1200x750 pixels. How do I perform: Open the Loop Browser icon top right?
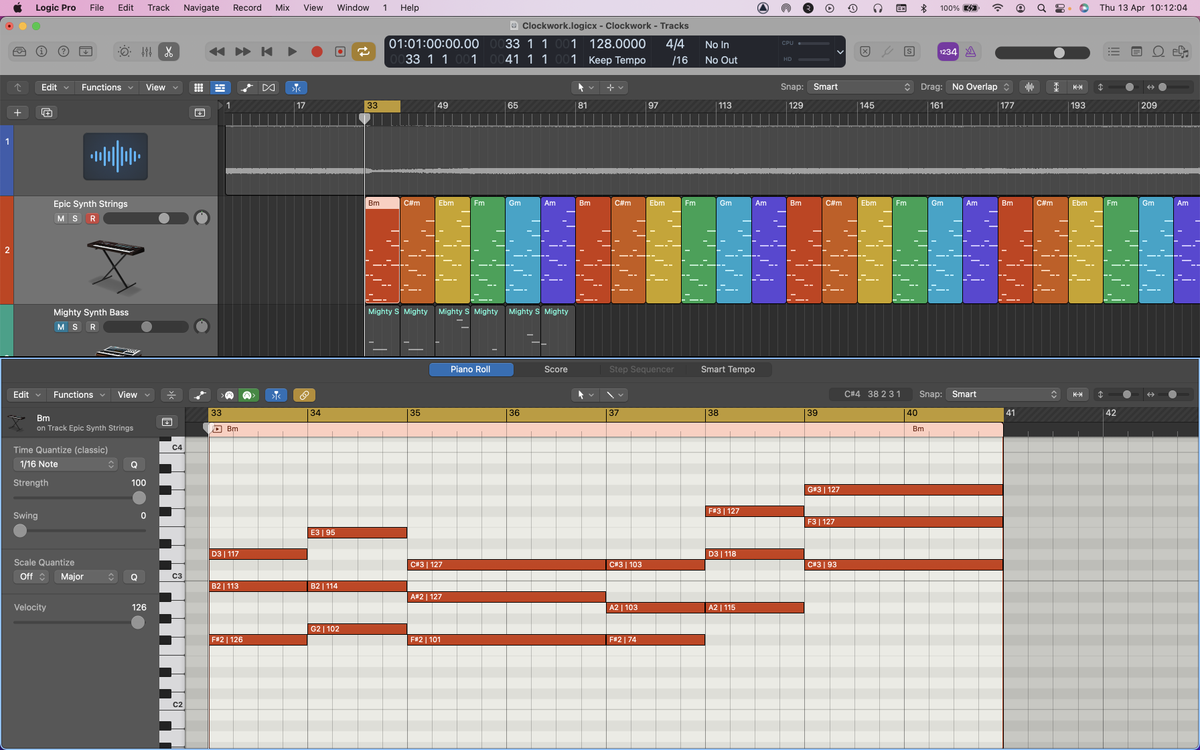1158,51
